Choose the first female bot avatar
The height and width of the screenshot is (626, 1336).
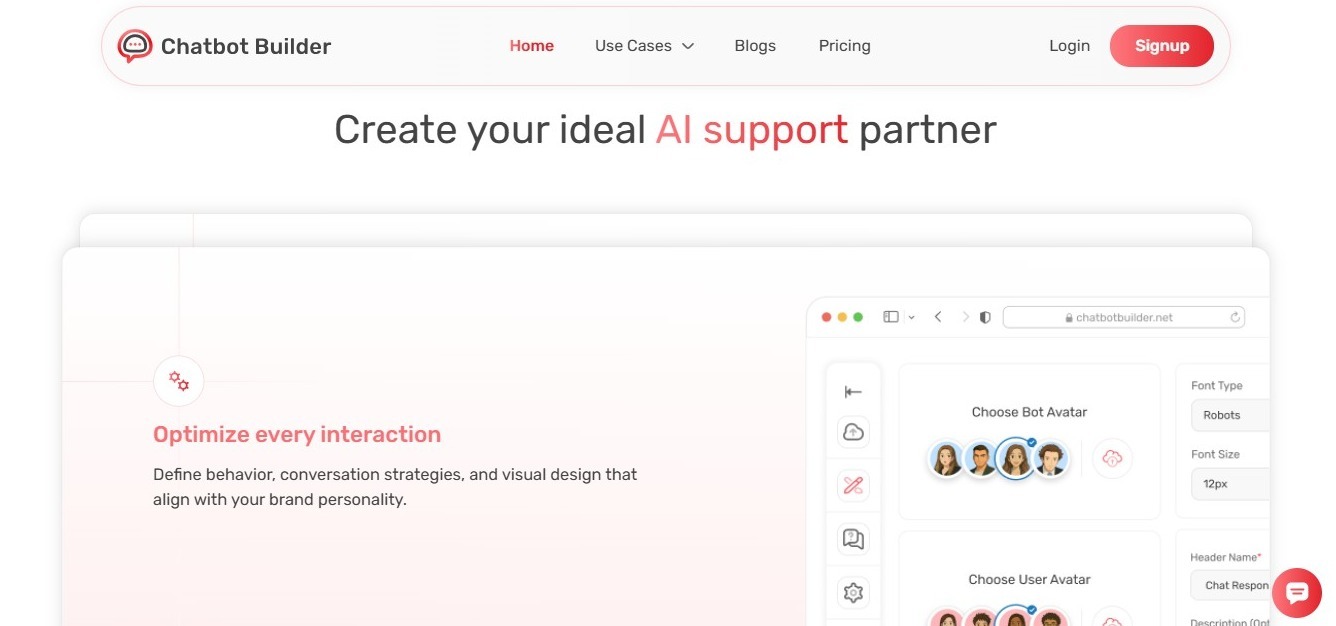coord(946,459)
